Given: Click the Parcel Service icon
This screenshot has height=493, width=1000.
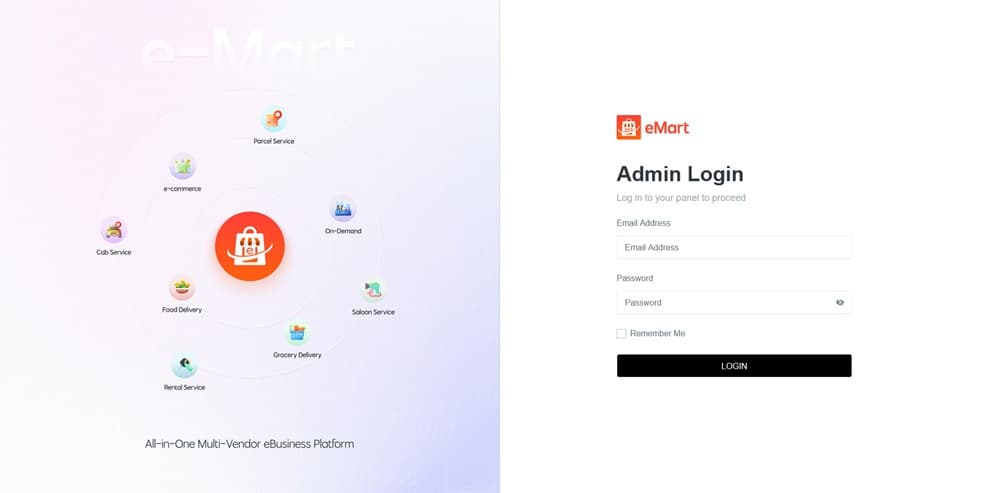Looking at the screenshot, I should coord(274,119).
